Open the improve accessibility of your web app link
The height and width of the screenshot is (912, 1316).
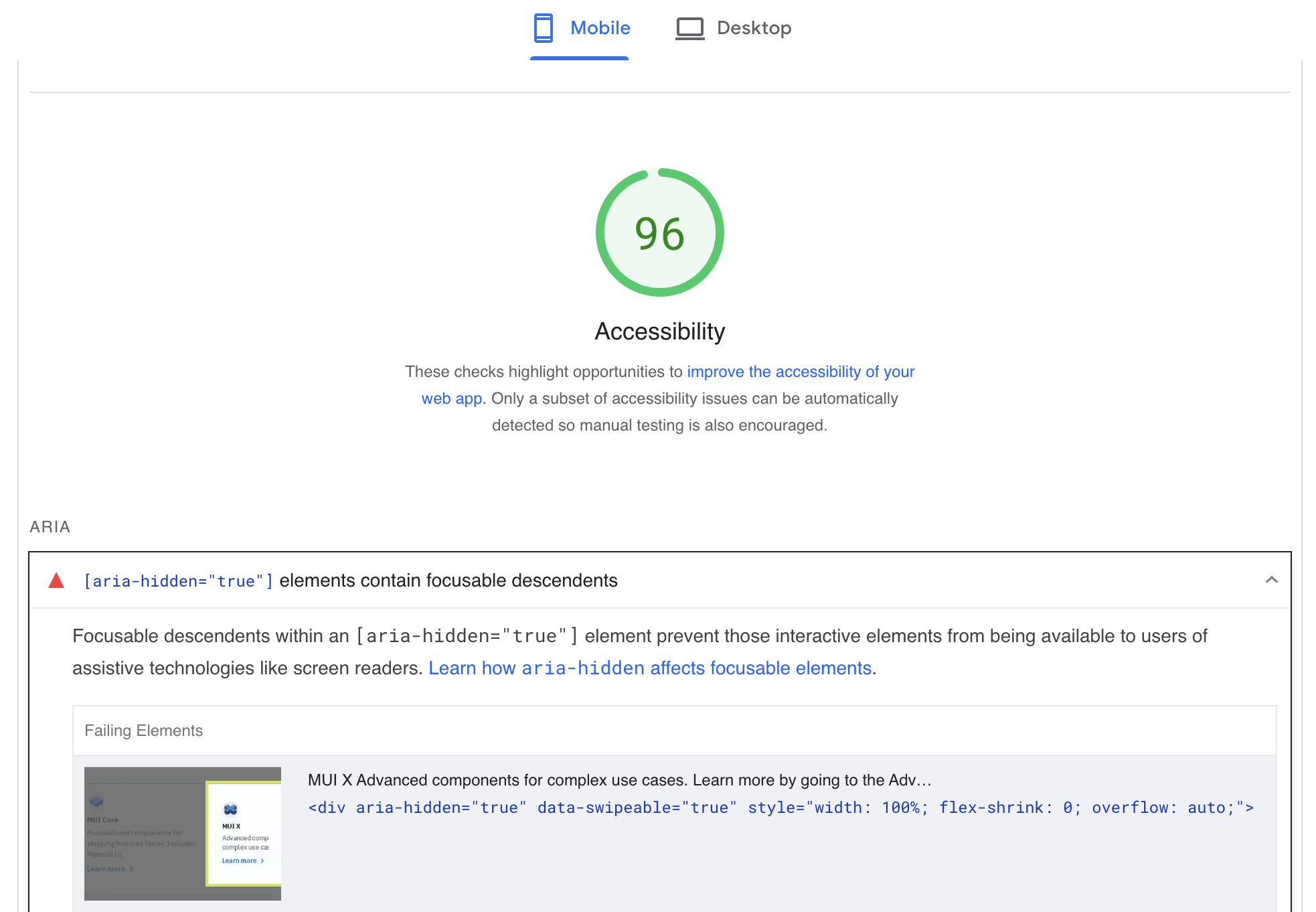click(800, 372)
